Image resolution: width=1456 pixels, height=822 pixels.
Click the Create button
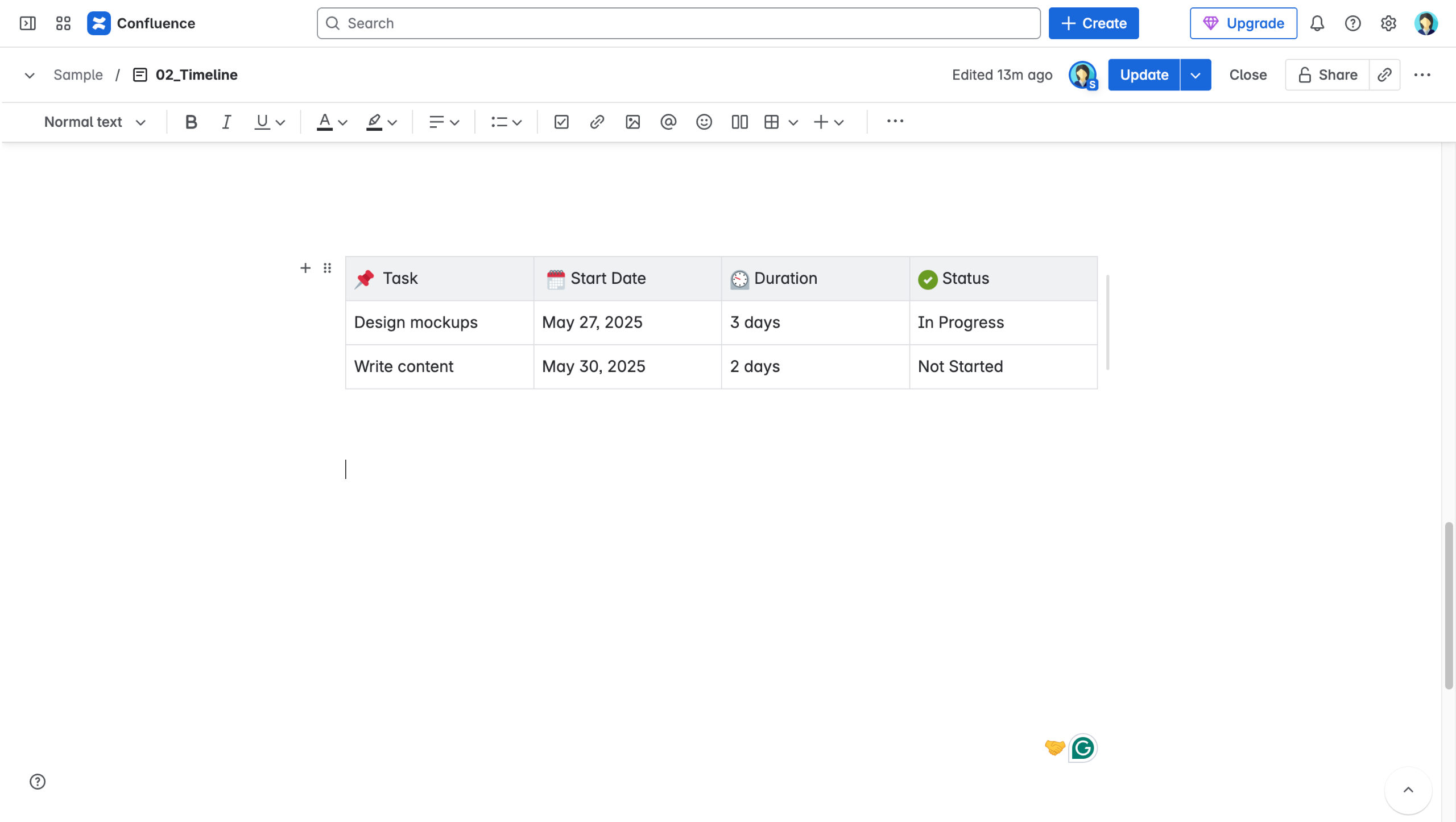[1093, 23]
